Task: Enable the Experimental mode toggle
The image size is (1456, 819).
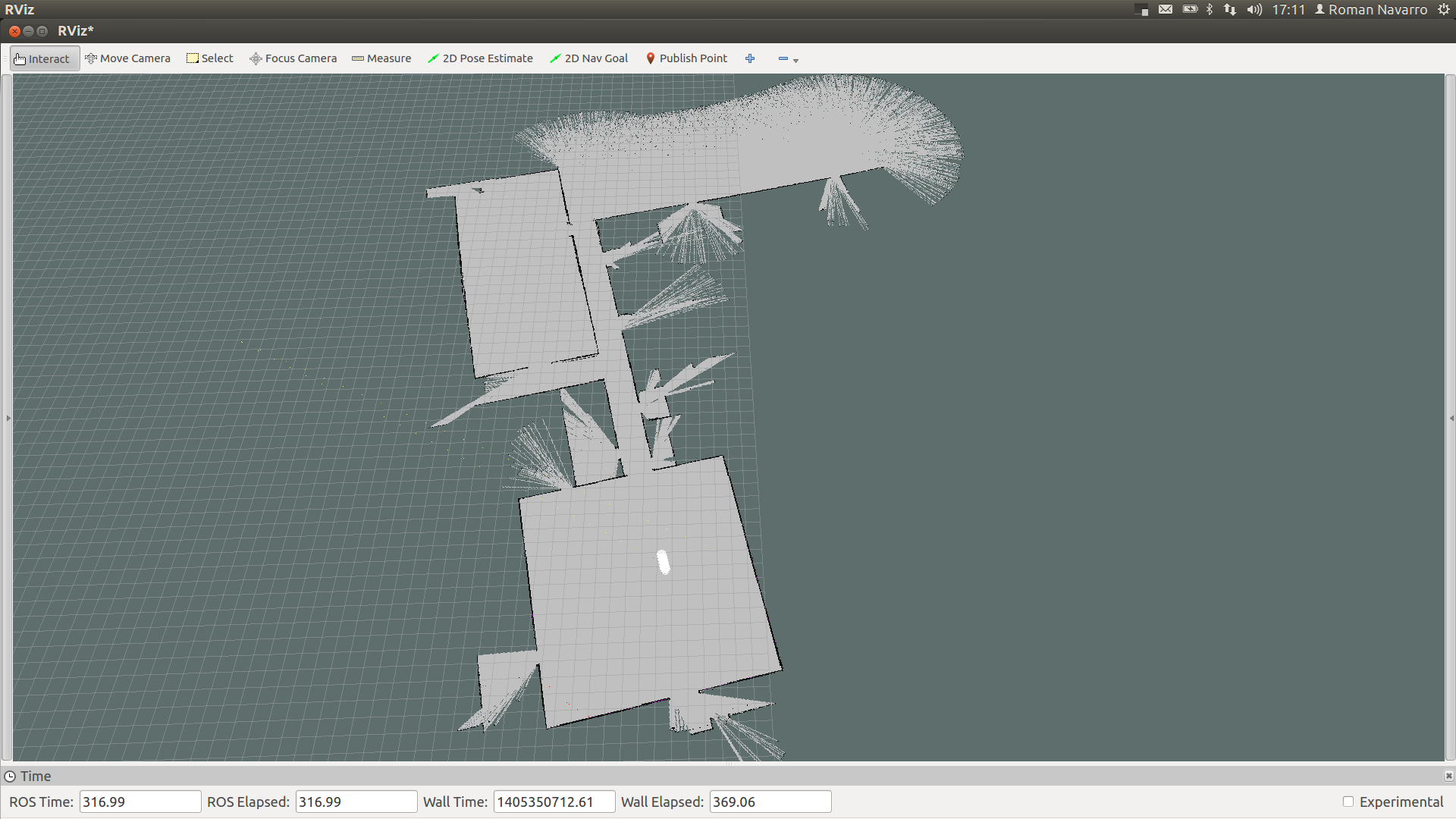Action: [1348, 801]
